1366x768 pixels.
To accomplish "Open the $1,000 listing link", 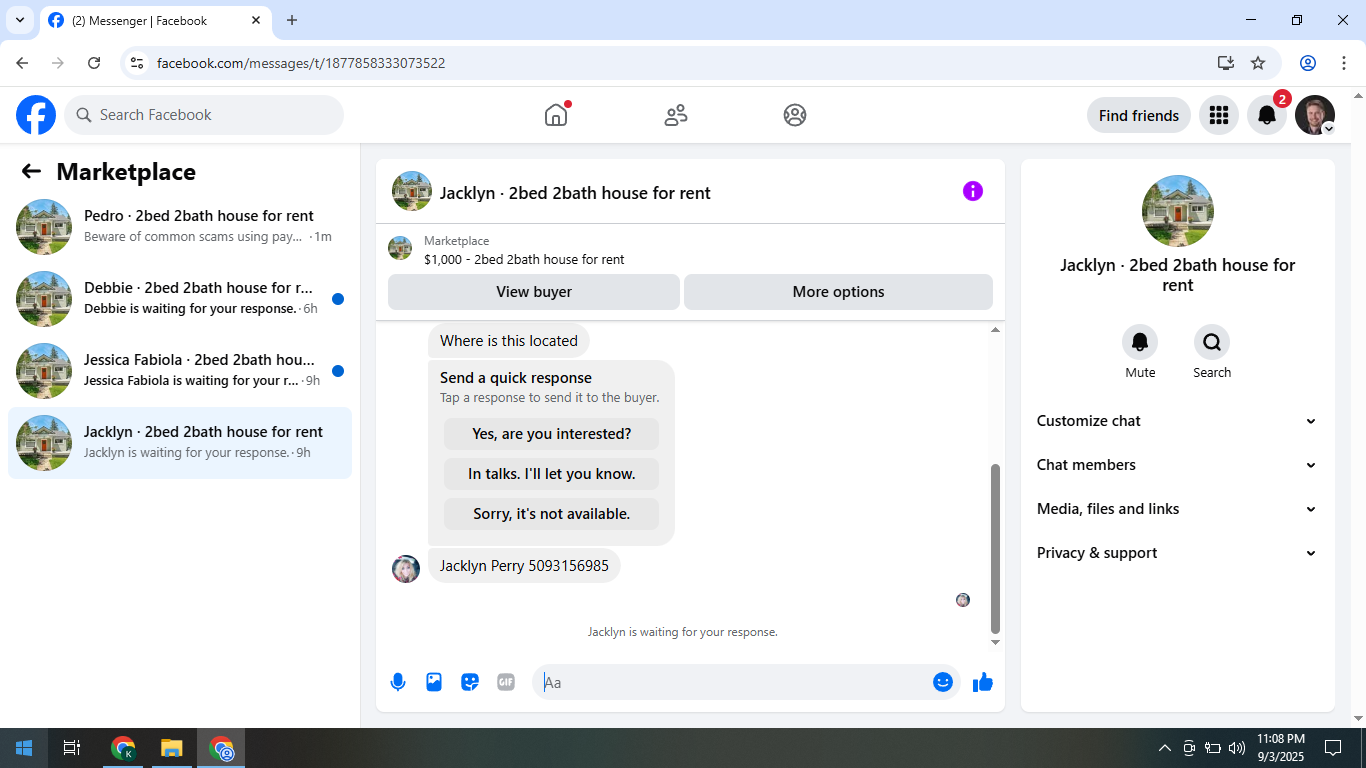I will [x=524, y=260].
